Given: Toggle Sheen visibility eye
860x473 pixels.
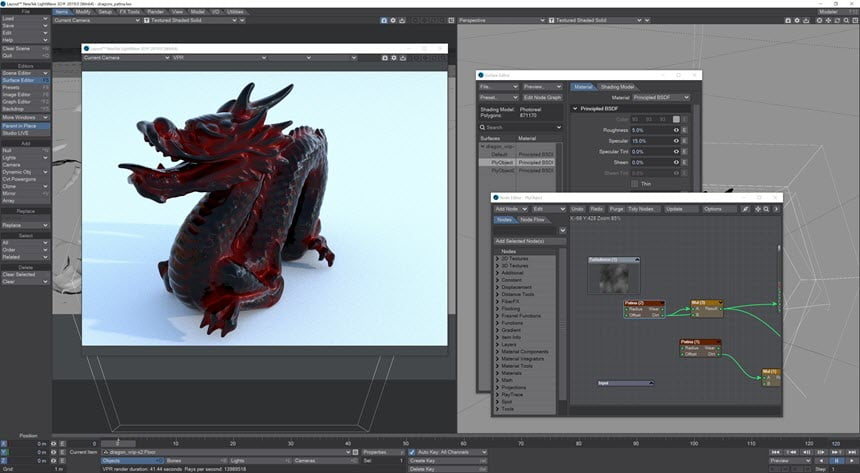Looking at the screenshot, I should 676,162.
